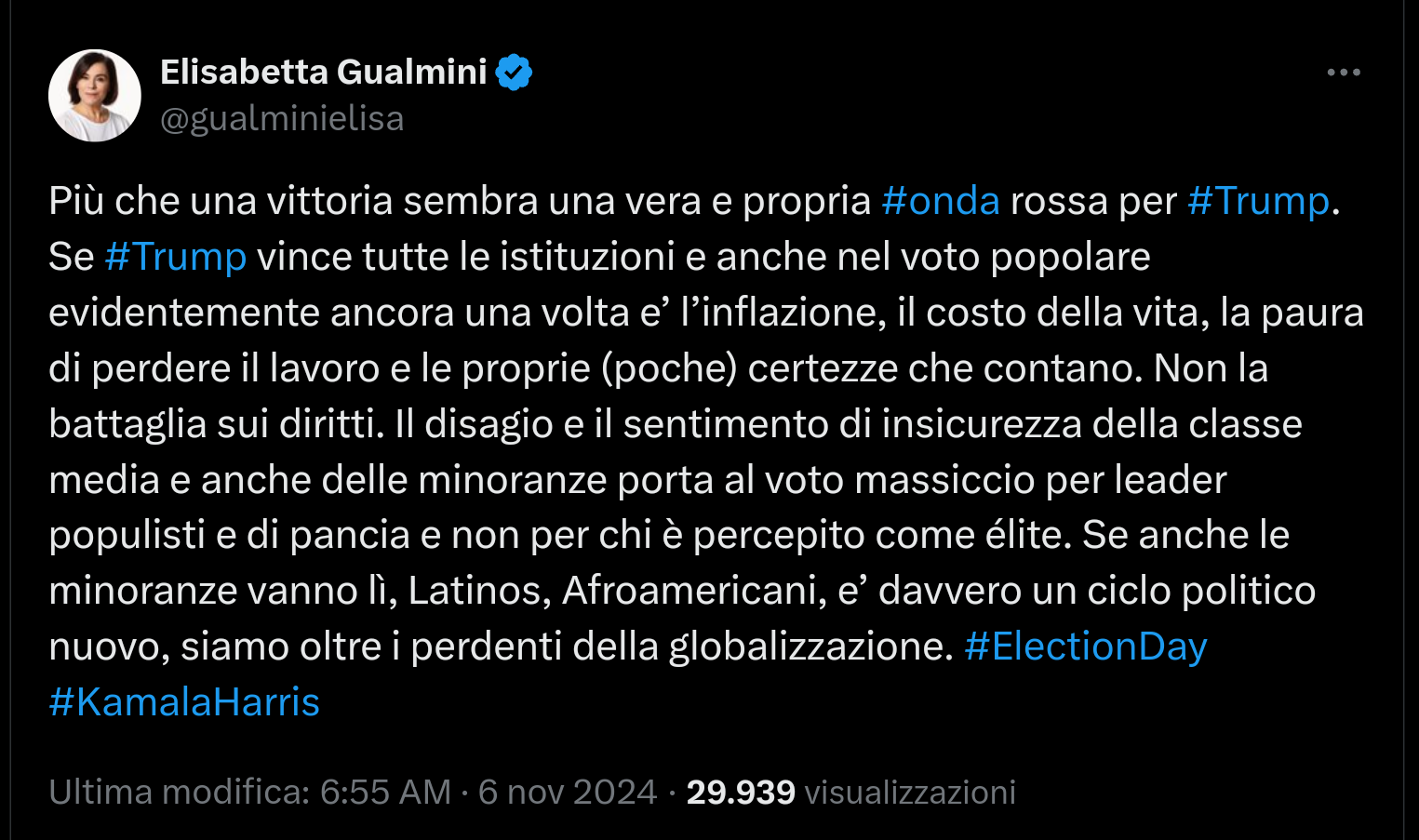Screen dimensions: 1419x840
Task: Click the blue verified badge
Action: (514, 73)
